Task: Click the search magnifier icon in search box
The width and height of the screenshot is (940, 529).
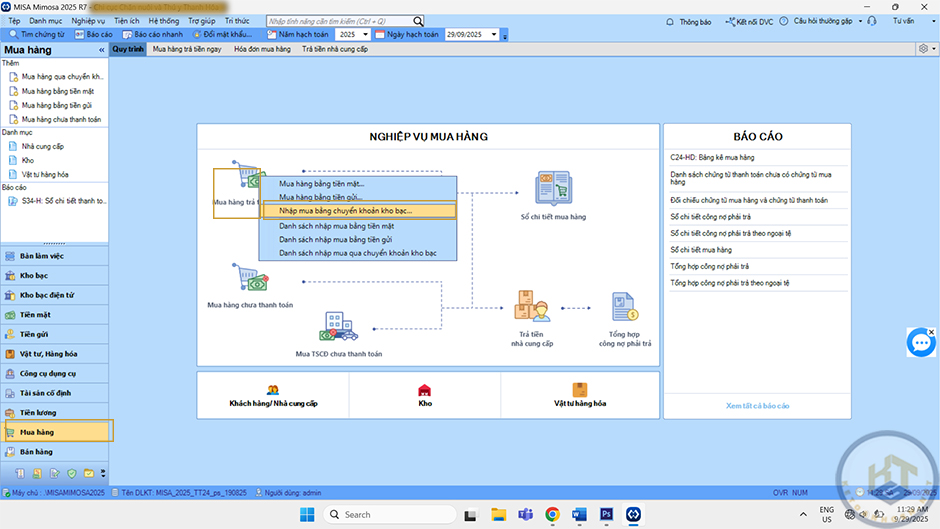Action: click(x=418, y=21)
